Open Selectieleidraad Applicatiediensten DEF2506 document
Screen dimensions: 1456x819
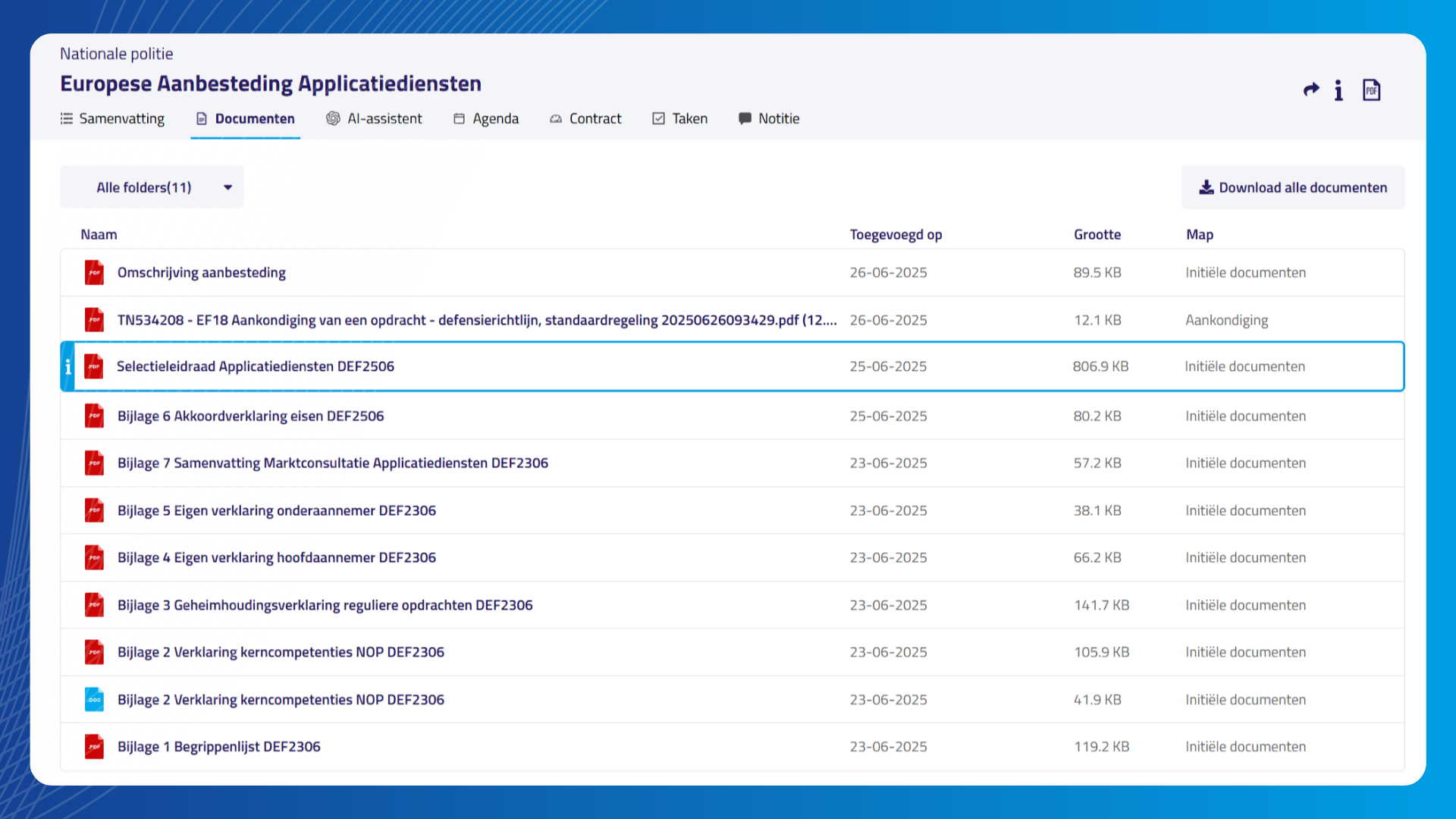click(256, 366)
